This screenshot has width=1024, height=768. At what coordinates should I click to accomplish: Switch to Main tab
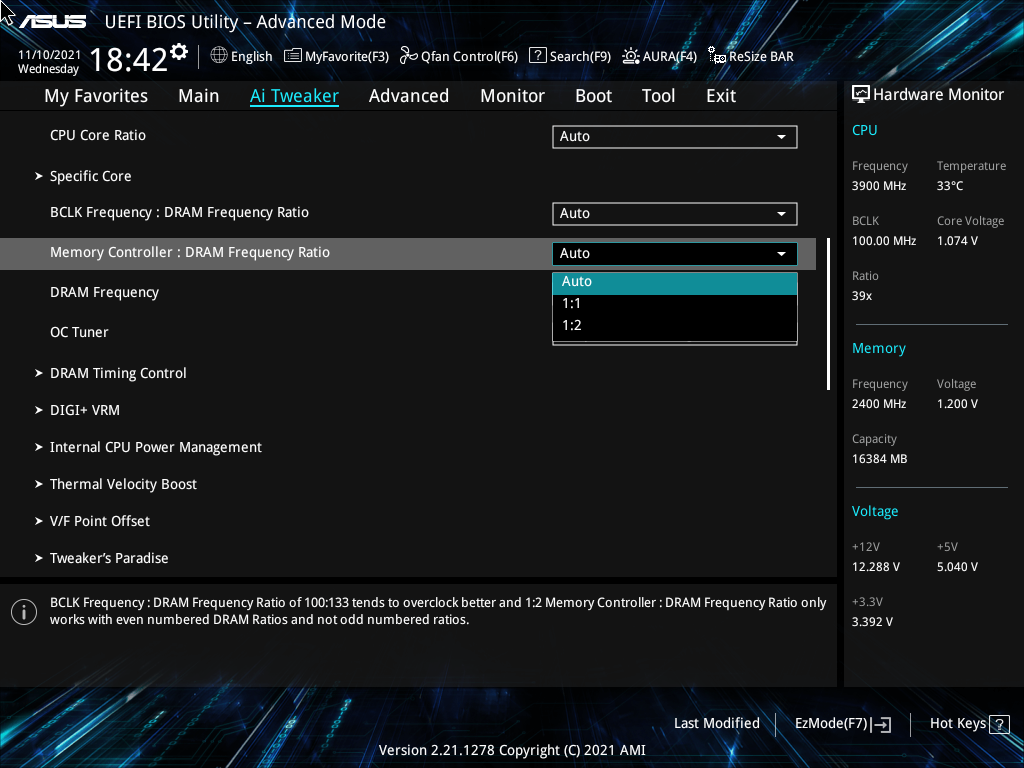point(199,96)
